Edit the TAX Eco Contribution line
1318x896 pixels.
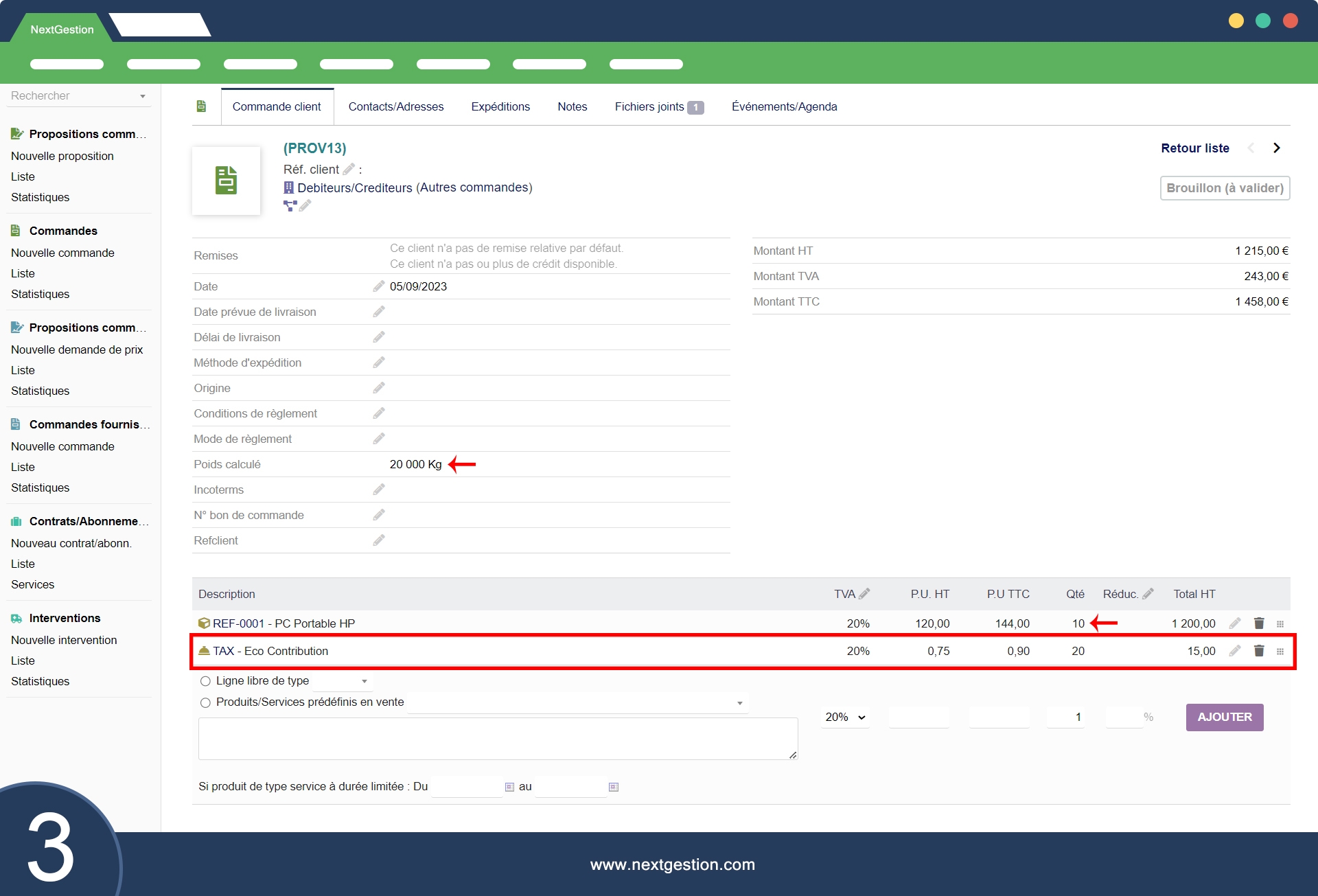pos(1235,651)
